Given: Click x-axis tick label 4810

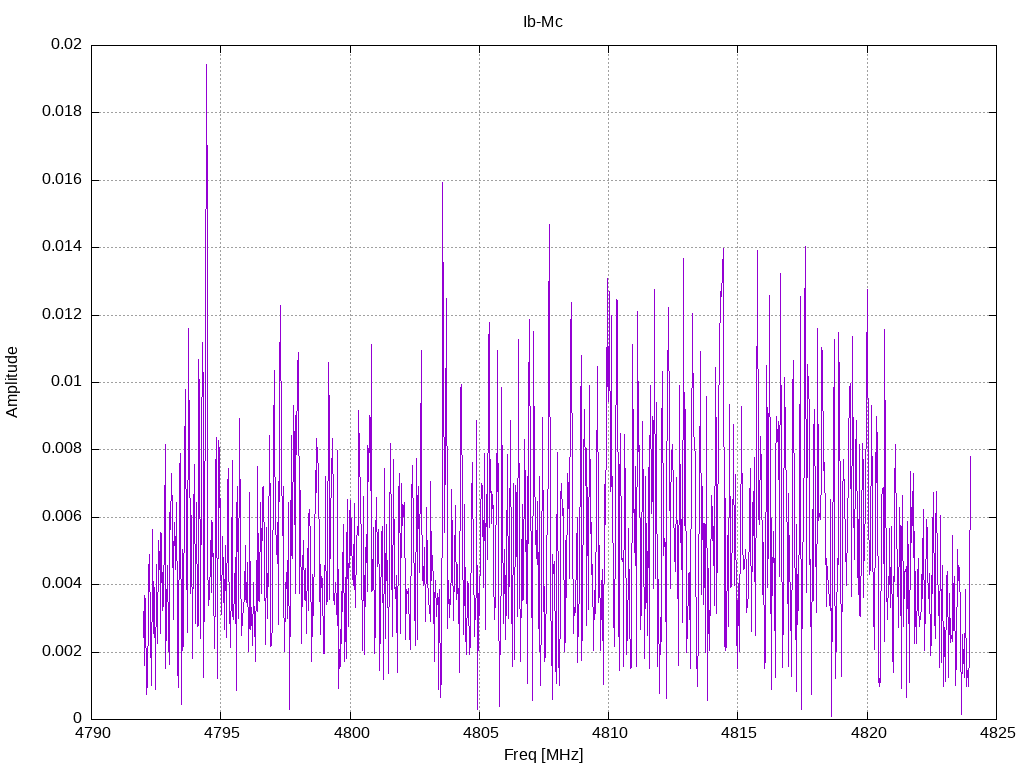Looking at the screenshot, I should point(609,733).
